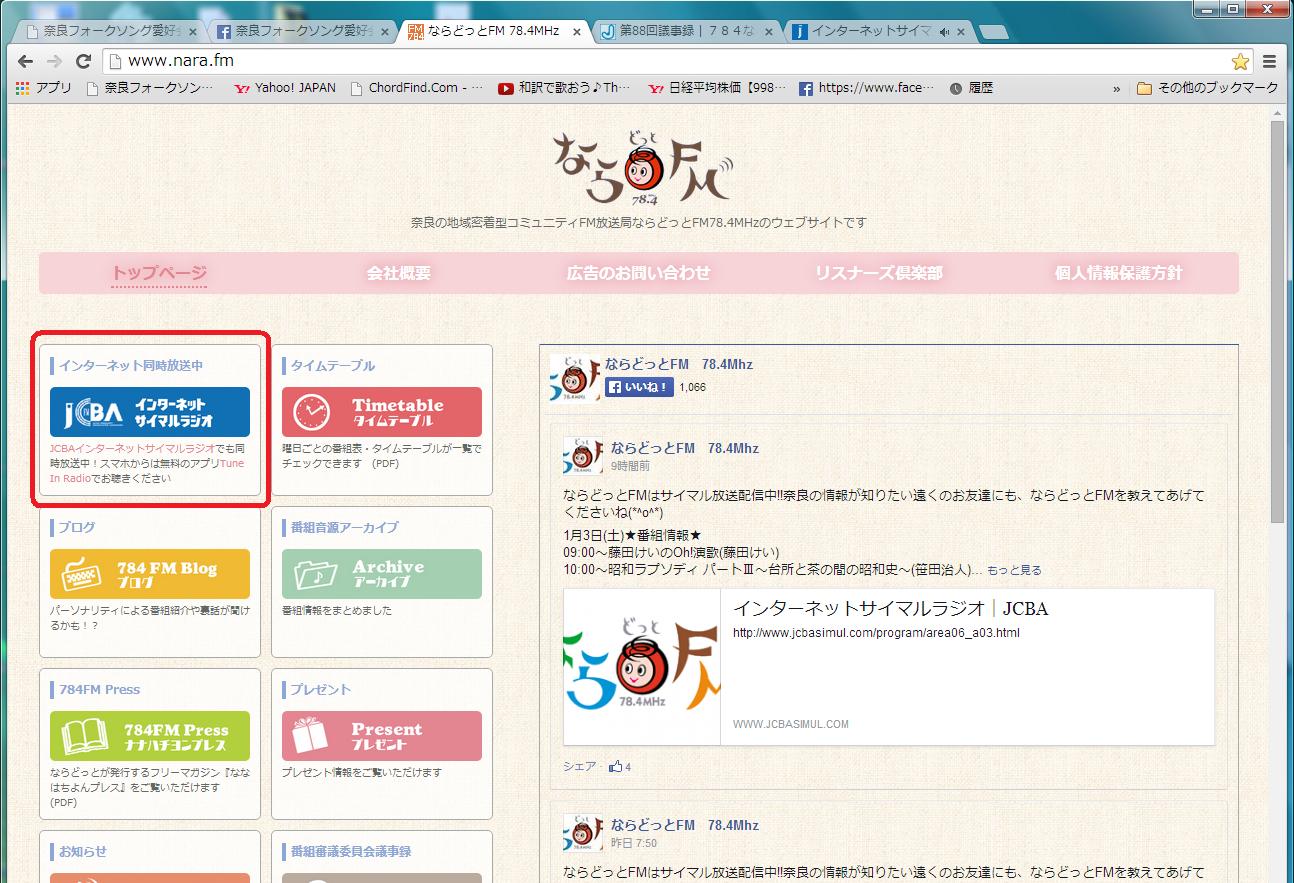1294x883 pixels.
Task: Click the like thumb icon under JCBA post
Action: pyautogui.click(x=616, y=767)
